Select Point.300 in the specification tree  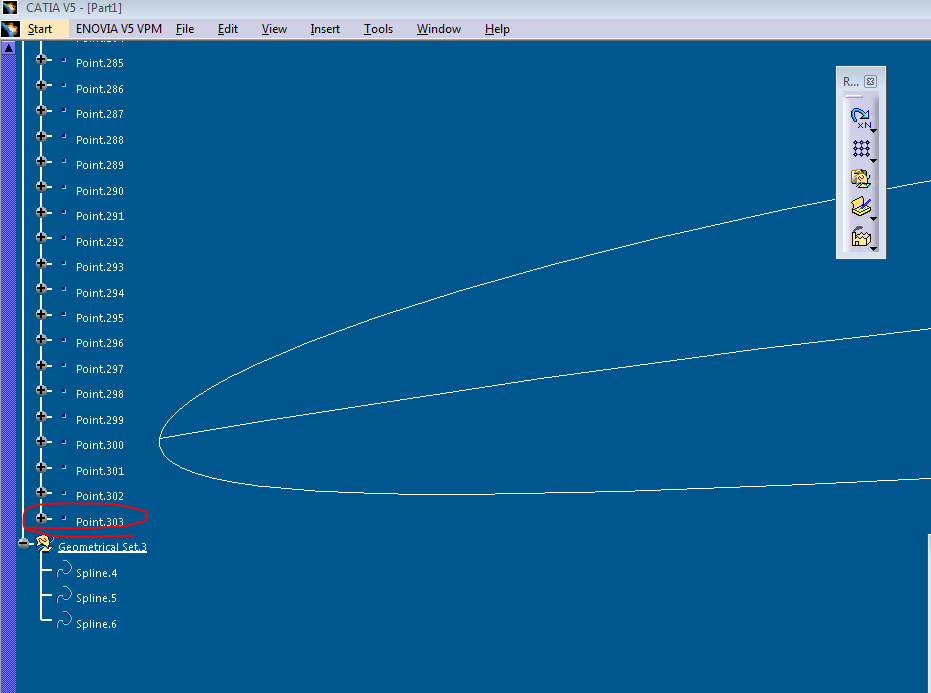[x=100, y=445]
